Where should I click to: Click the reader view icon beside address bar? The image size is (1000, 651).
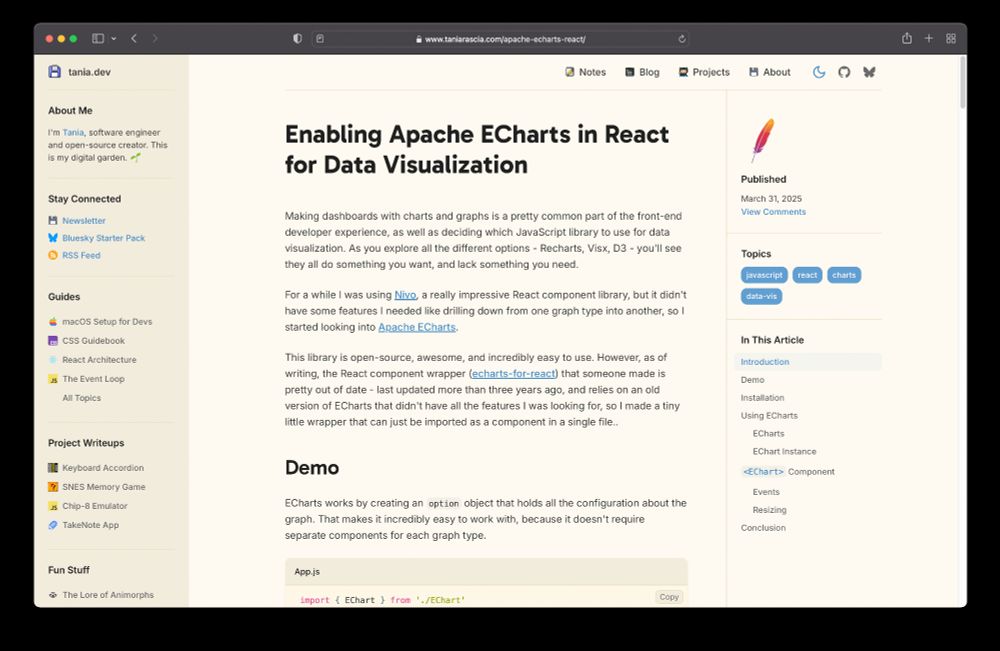(x=320, y=39)
